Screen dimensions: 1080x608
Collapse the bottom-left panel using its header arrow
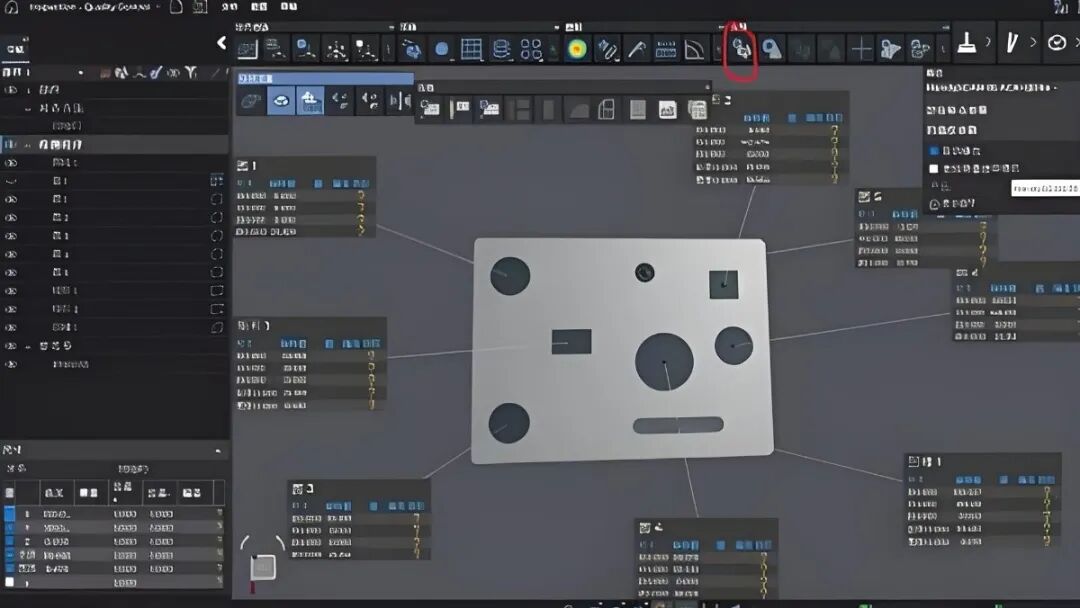click(x=218, y=452)
